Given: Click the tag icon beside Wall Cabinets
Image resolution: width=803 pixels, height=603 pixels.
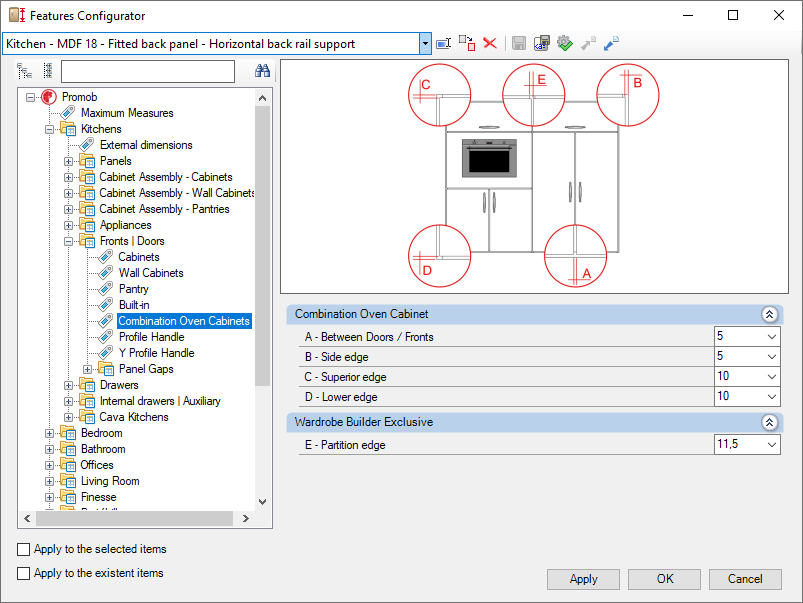Looking at the screenshot, I should pyautogui.click(x=105, y=273).
